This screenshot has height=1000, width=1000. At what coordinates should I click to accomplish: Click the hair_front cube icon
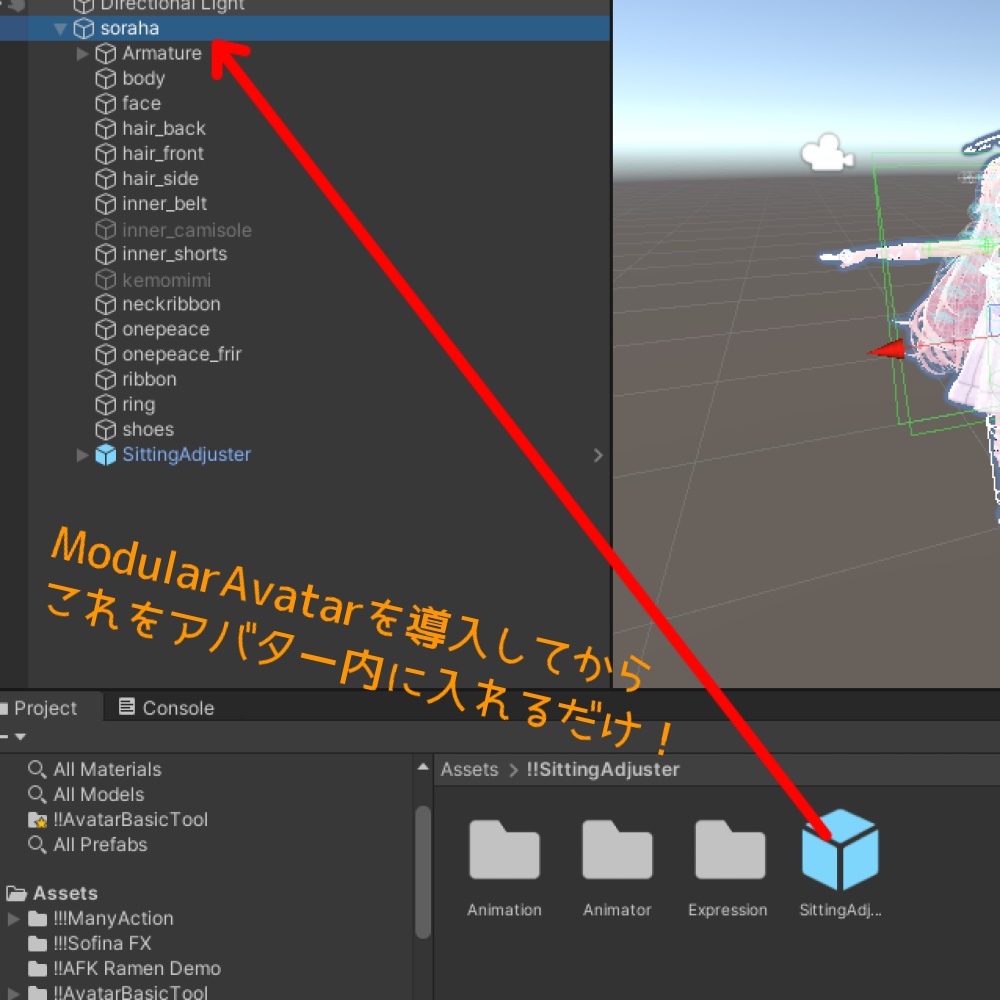click(105, 154)
